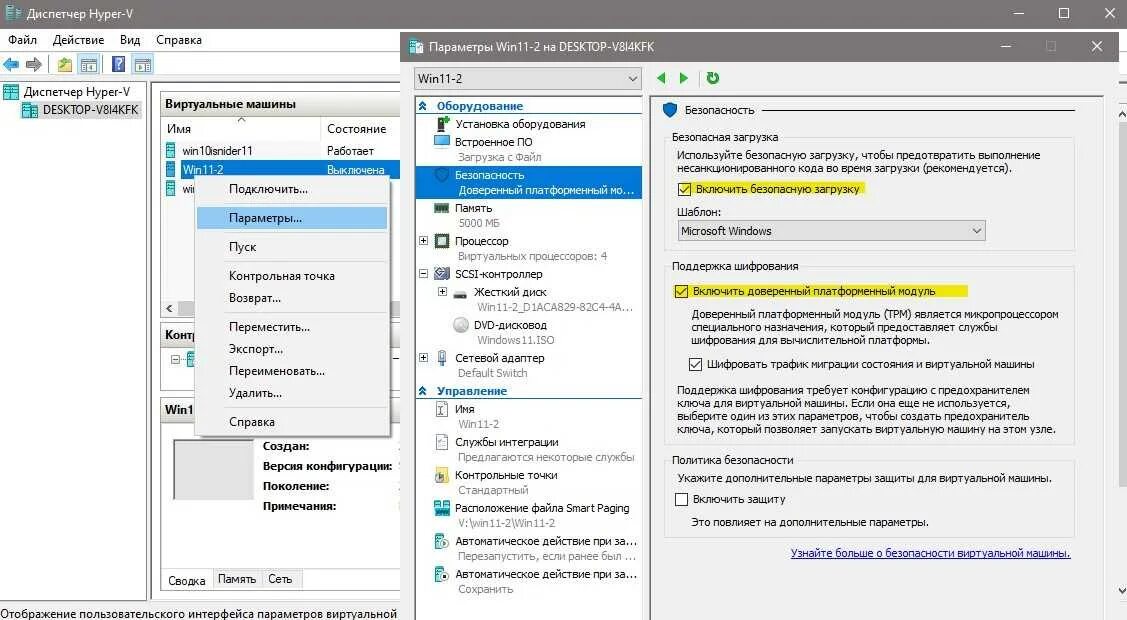Enable the Включить защиту checkbox
The image size is (1127, 620).
[681, 499]
